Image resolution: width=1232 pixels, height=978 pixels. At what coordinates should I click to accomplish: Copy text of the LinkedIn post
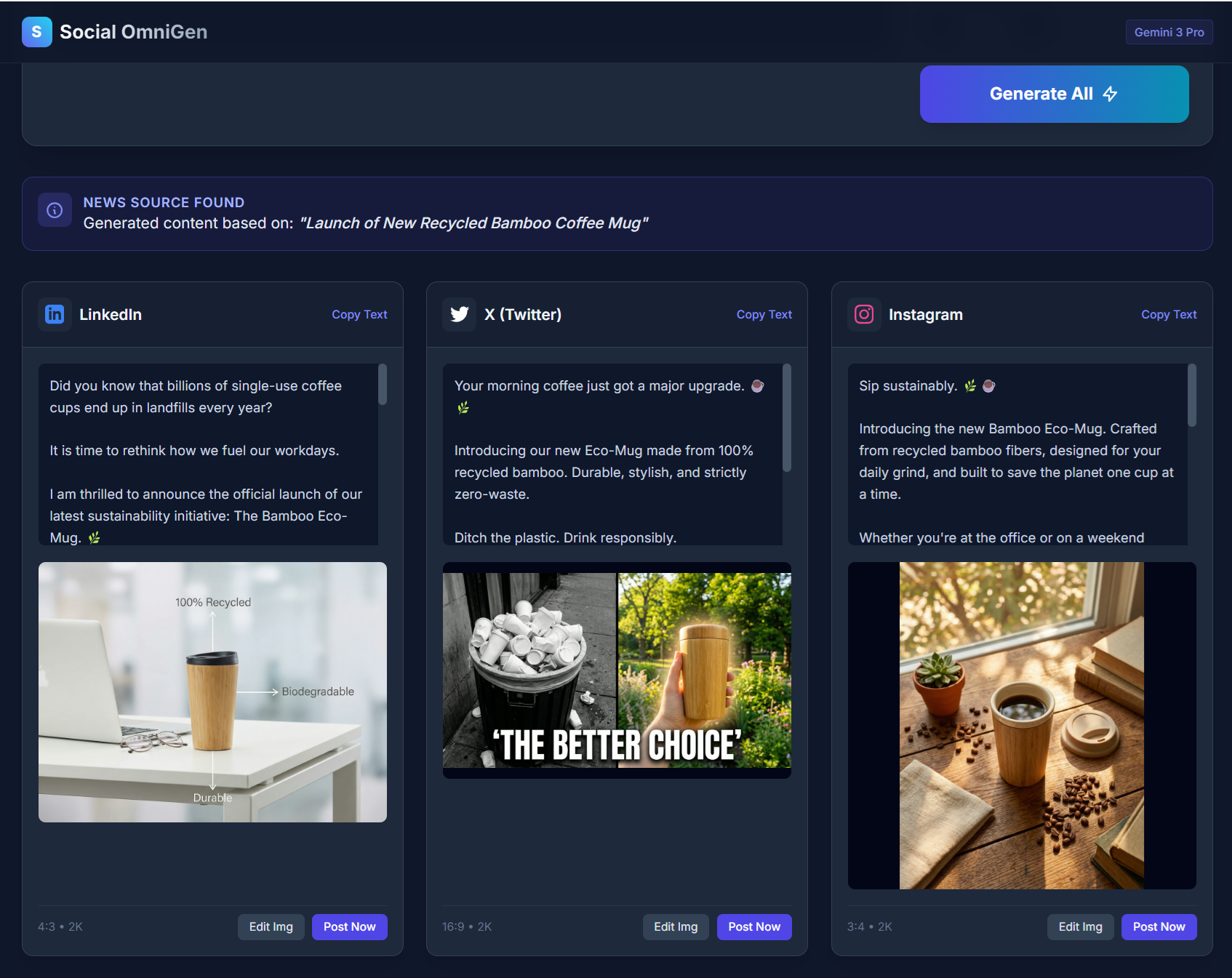[x=359, y=314]
